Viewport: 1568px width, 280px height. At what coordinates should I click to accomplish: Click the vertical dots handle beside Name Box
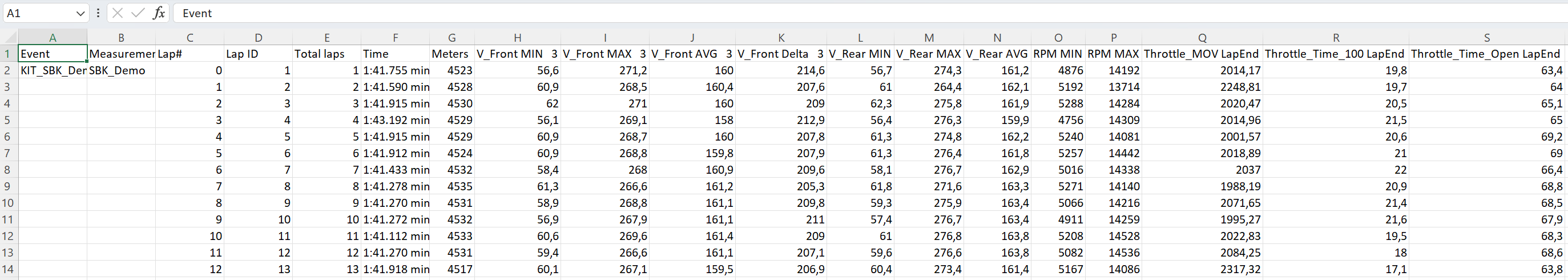pyautogui.click(x=98, y=13)
